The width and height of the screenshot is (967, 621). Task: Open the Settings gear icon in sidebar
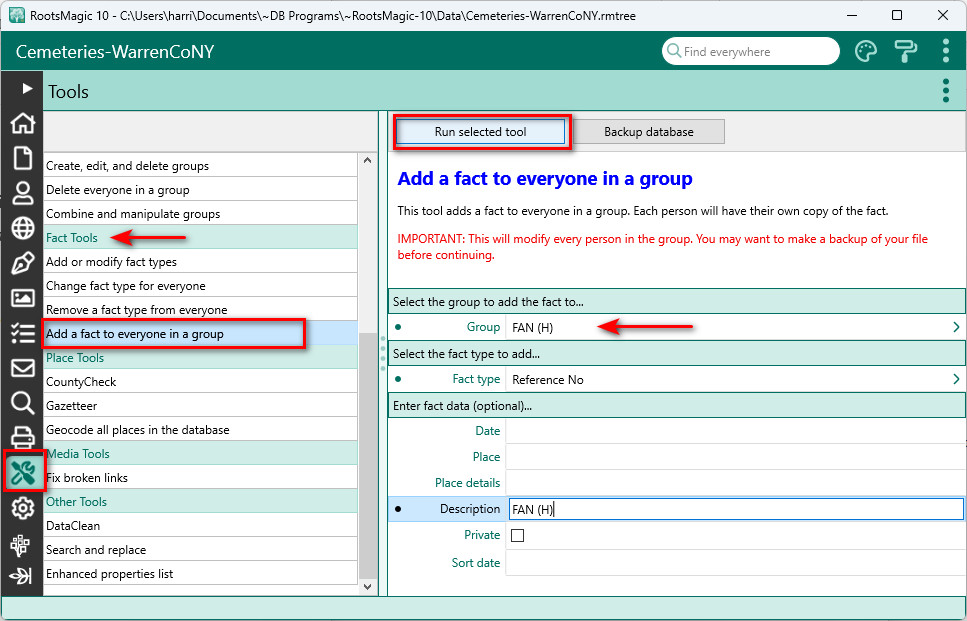point(23,509)
